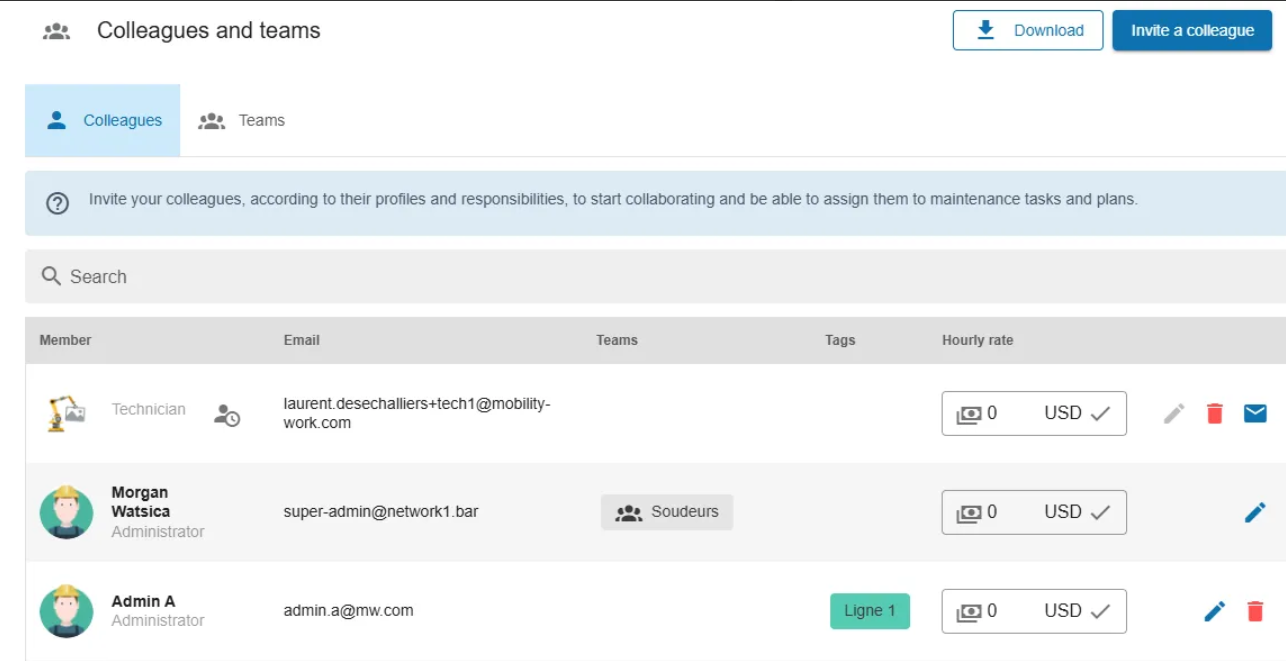Click the search magnifier icon

click(51, 276)
